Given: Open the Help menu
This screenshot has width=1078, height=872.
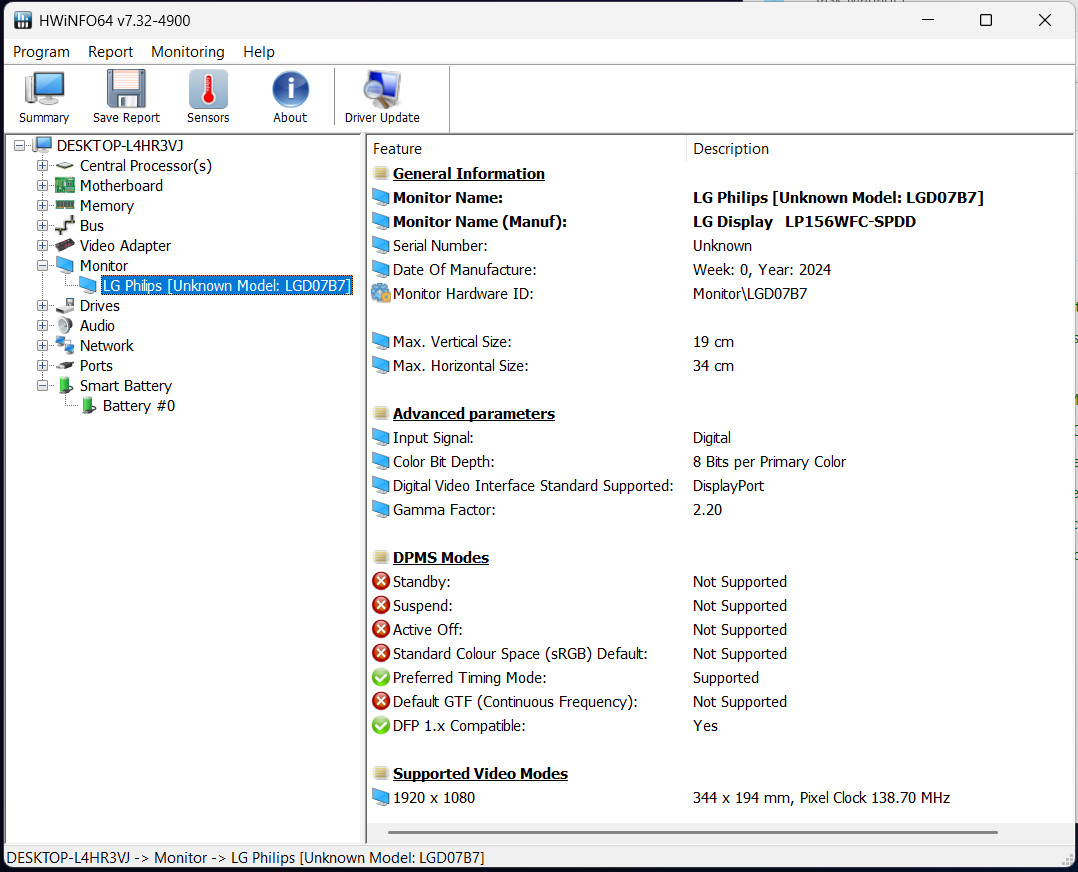Looking at the screenshot, I should (x=258, y=52).
